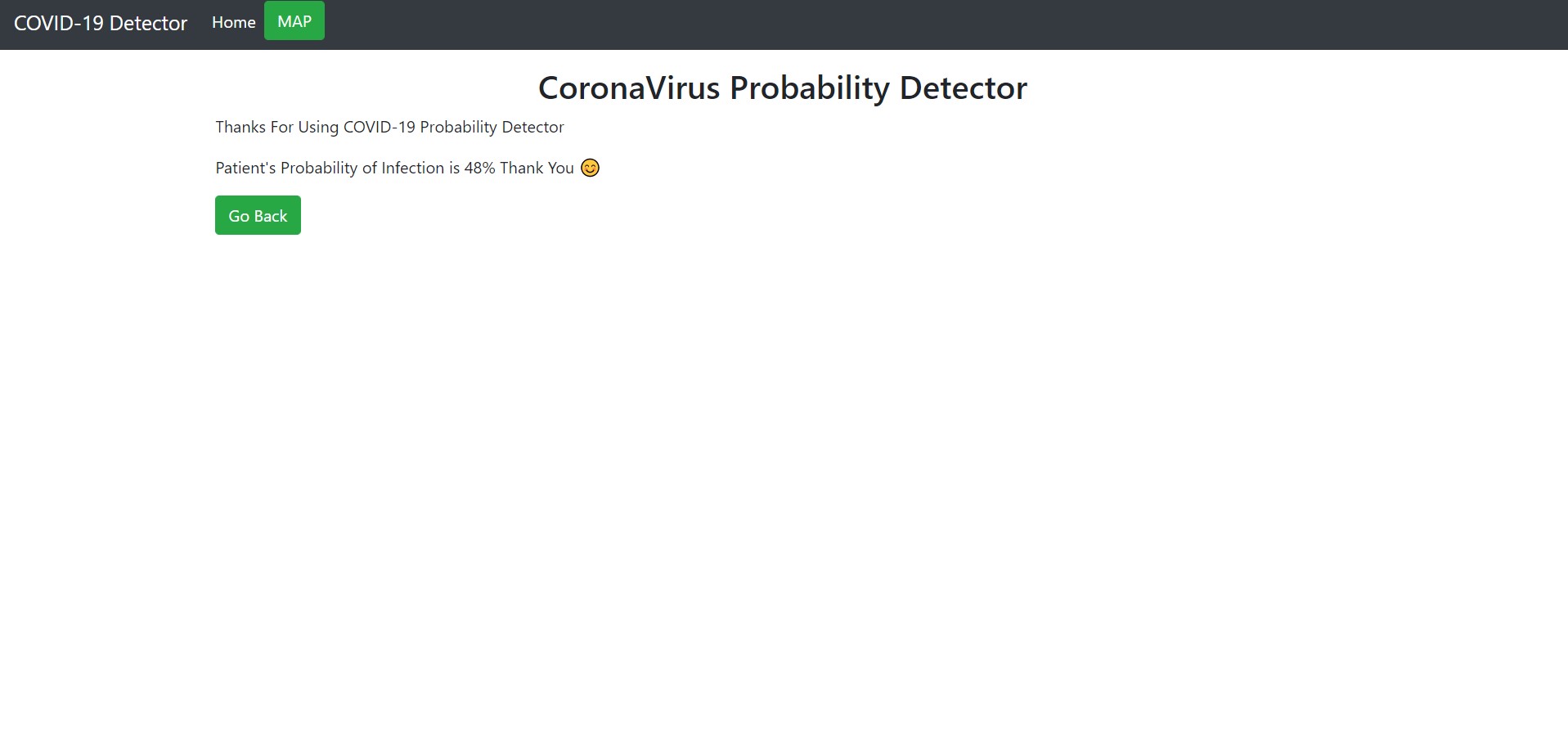Click the blank white page area
Screen dimensions: 1568x746
(x=784, y=491)
